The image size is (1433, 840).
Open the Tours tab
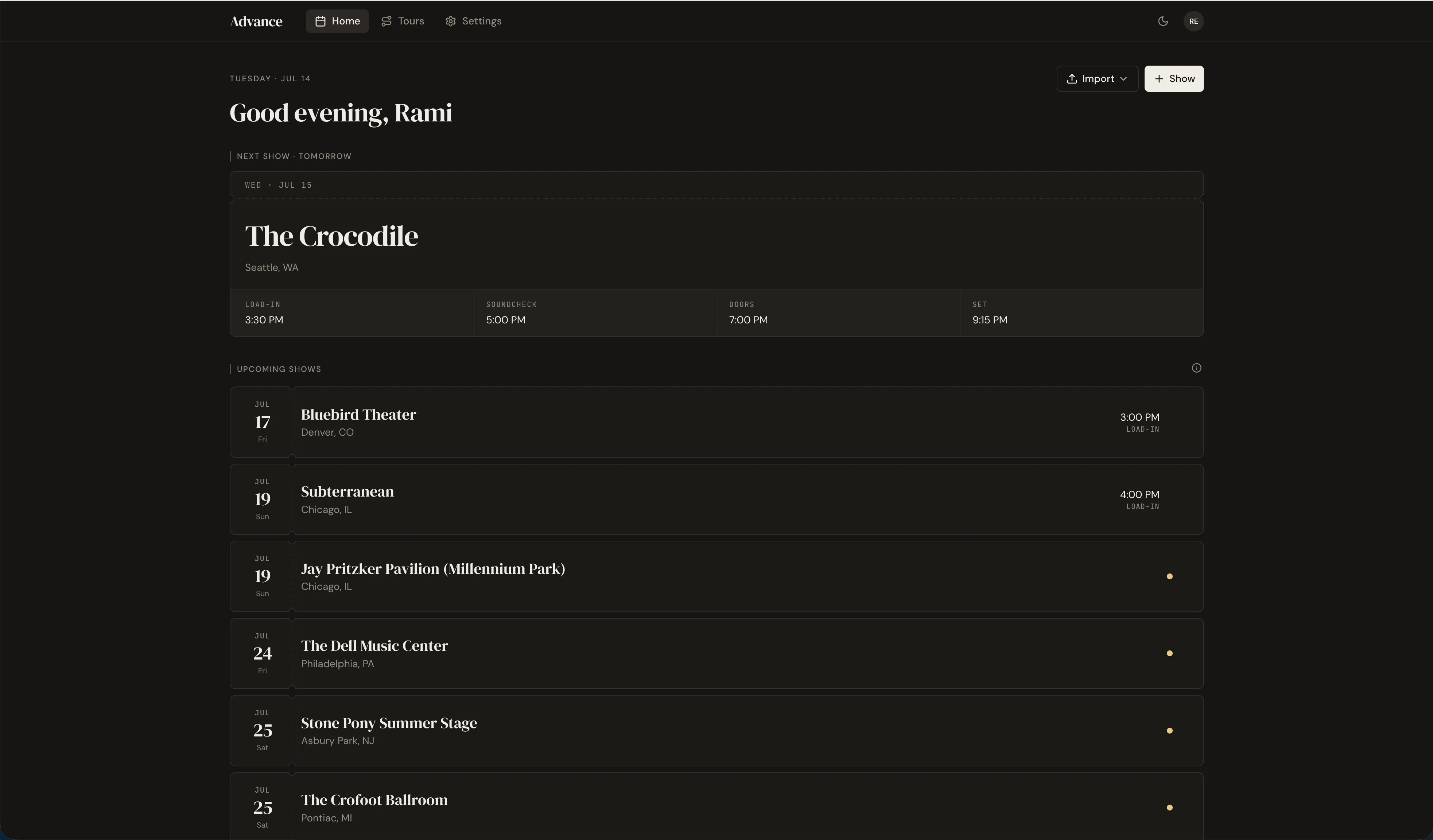403,21
